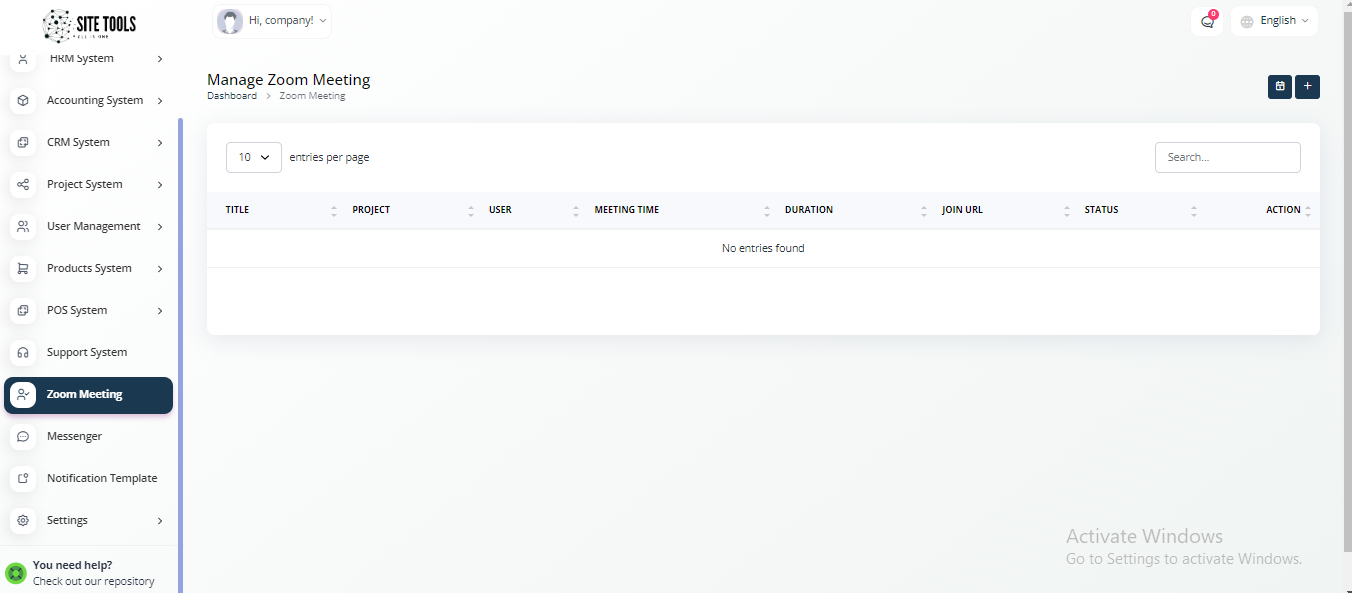Viewport: 1352px width, 593px height.
Task: Go to Dashboard via breadcrumb link
Action: [231, 96]
